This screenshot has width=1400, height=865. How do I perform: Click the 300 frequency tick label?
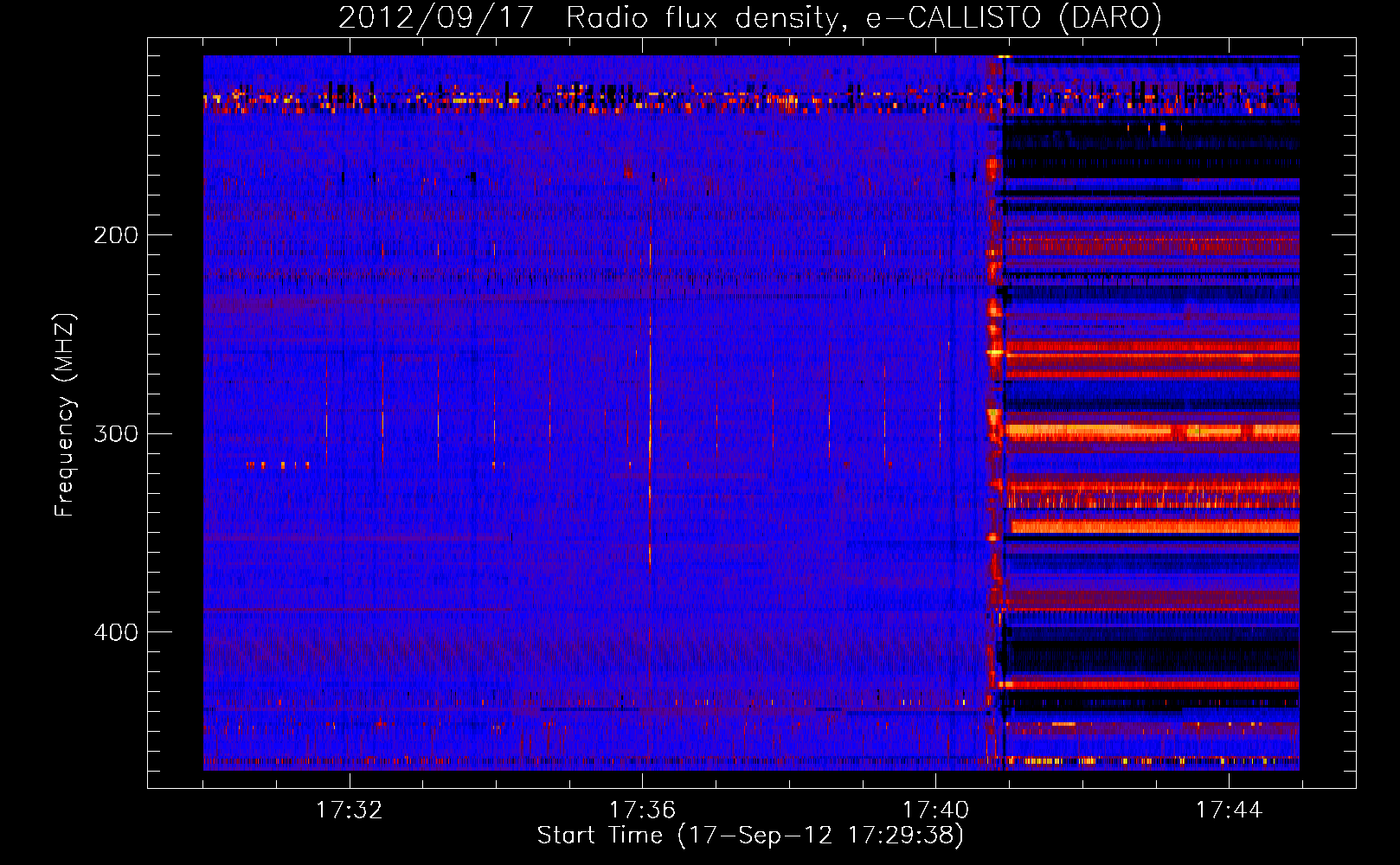pos(116,433)
